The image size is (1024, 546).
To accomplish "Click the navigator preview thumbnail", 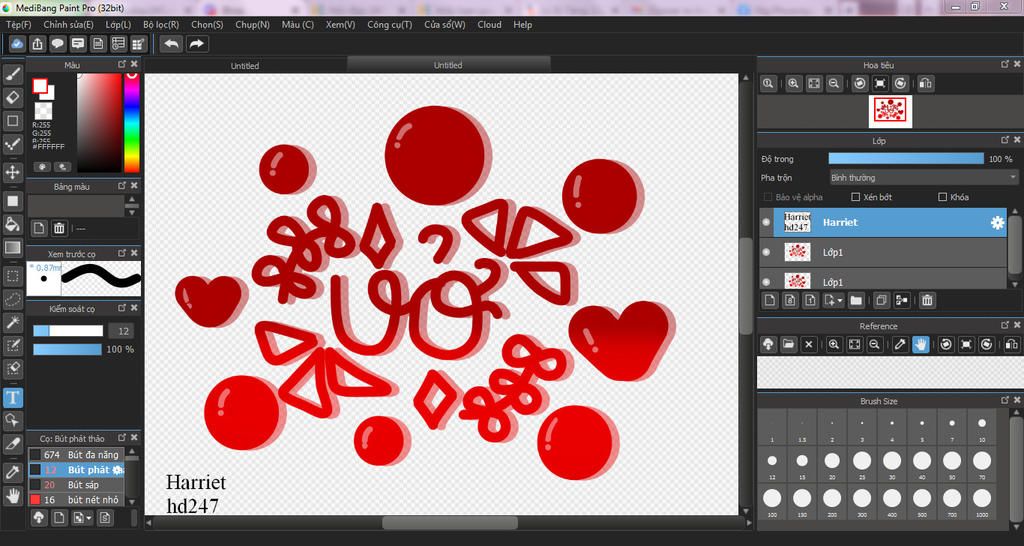I will pyautogui.click(x=890, y=112).
